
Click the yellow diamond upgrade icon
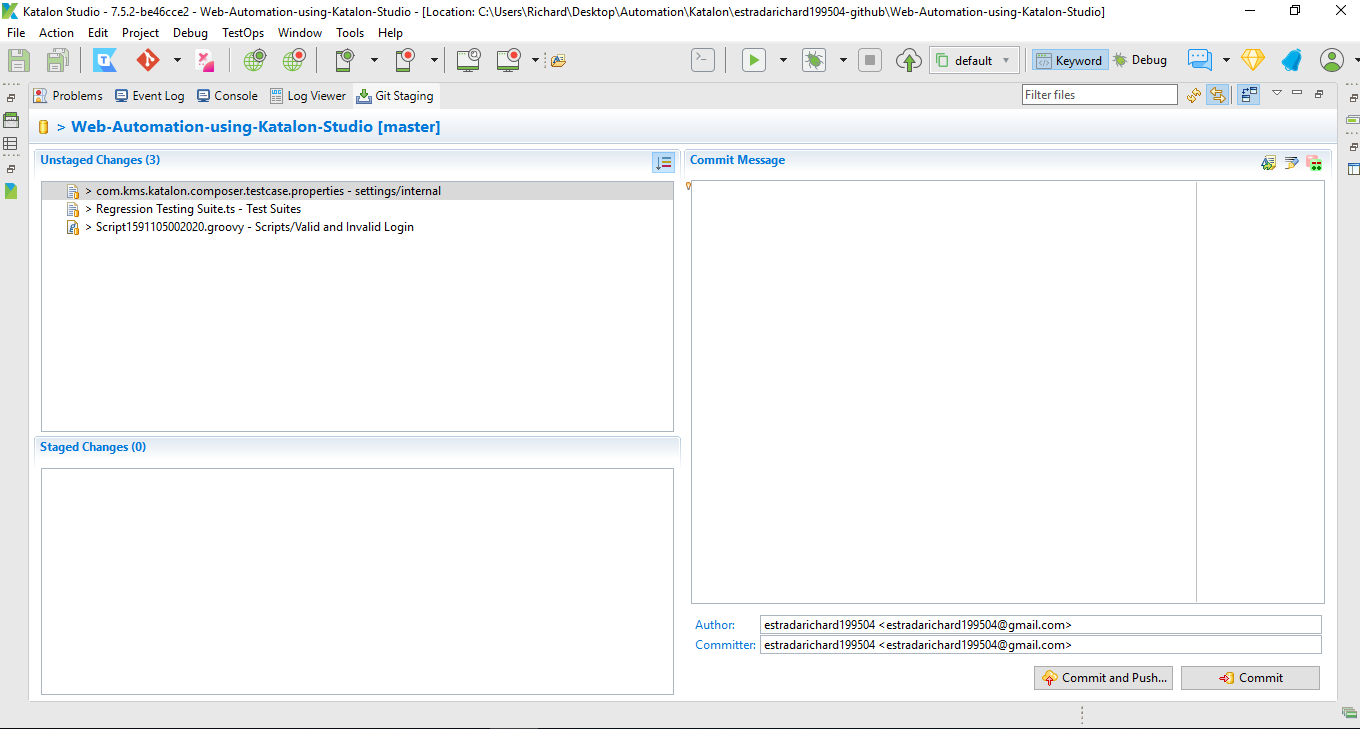(1253, 60)
